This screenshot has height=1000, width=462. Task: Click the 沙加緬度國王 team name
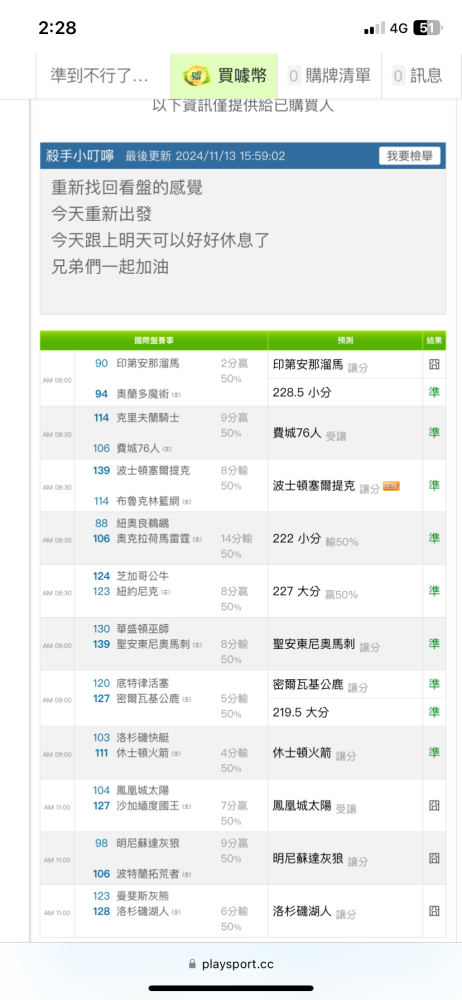[148, 805]
